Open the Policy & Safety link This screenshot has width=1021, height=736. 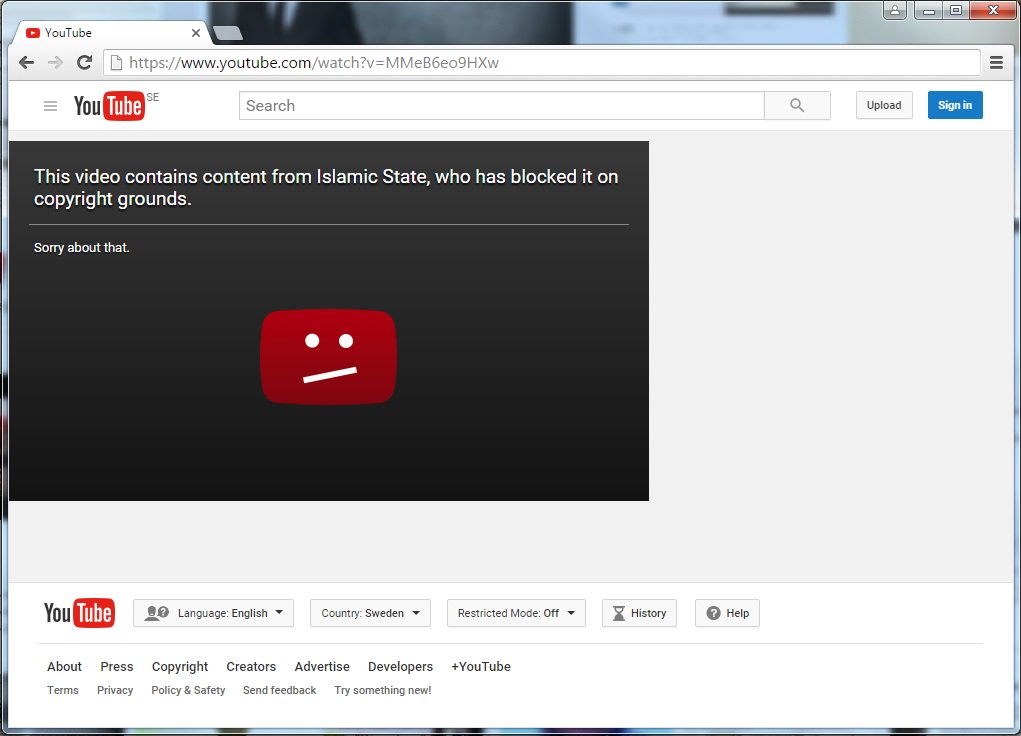coord(188,690)
